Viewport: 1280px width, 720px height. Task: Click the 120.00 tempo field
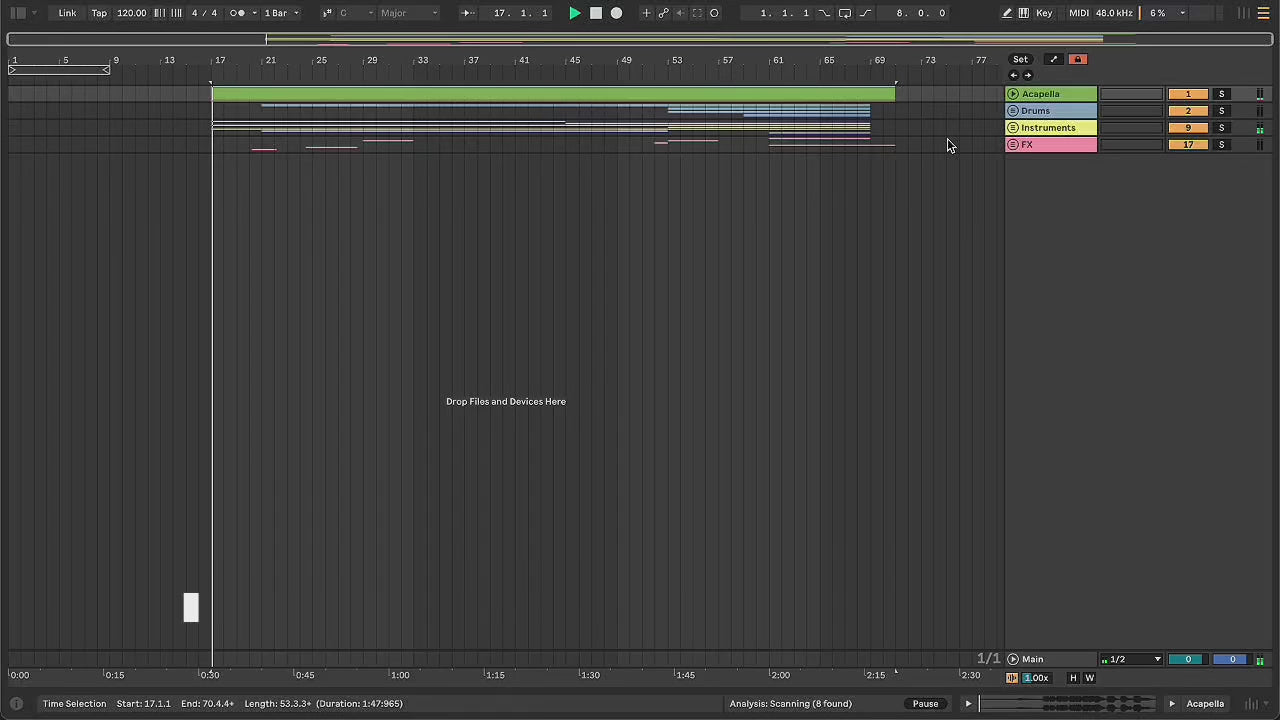(x=131, y=13)
